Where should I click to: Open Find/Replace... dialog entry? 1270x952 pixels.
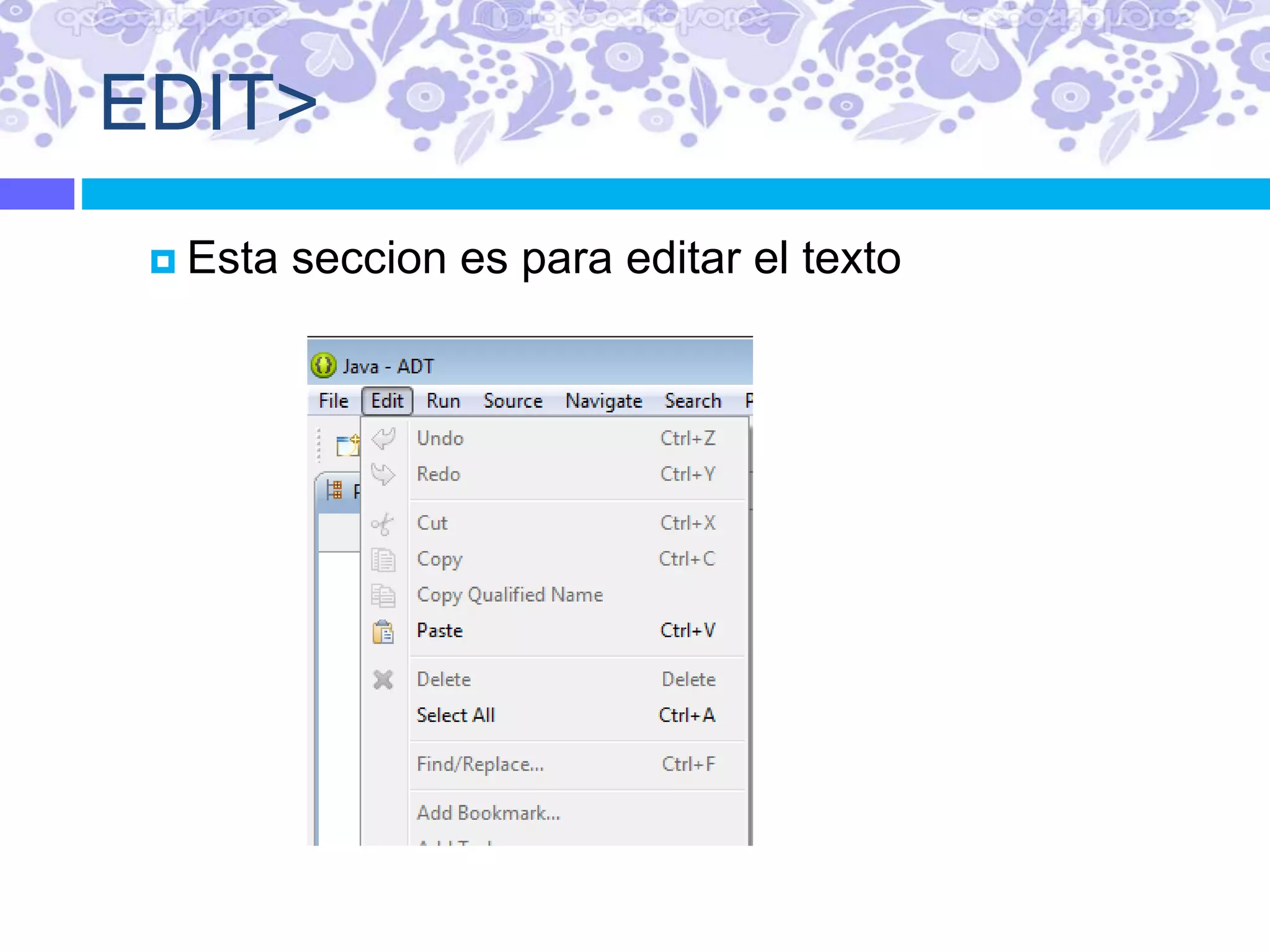[x=554, y=765]
